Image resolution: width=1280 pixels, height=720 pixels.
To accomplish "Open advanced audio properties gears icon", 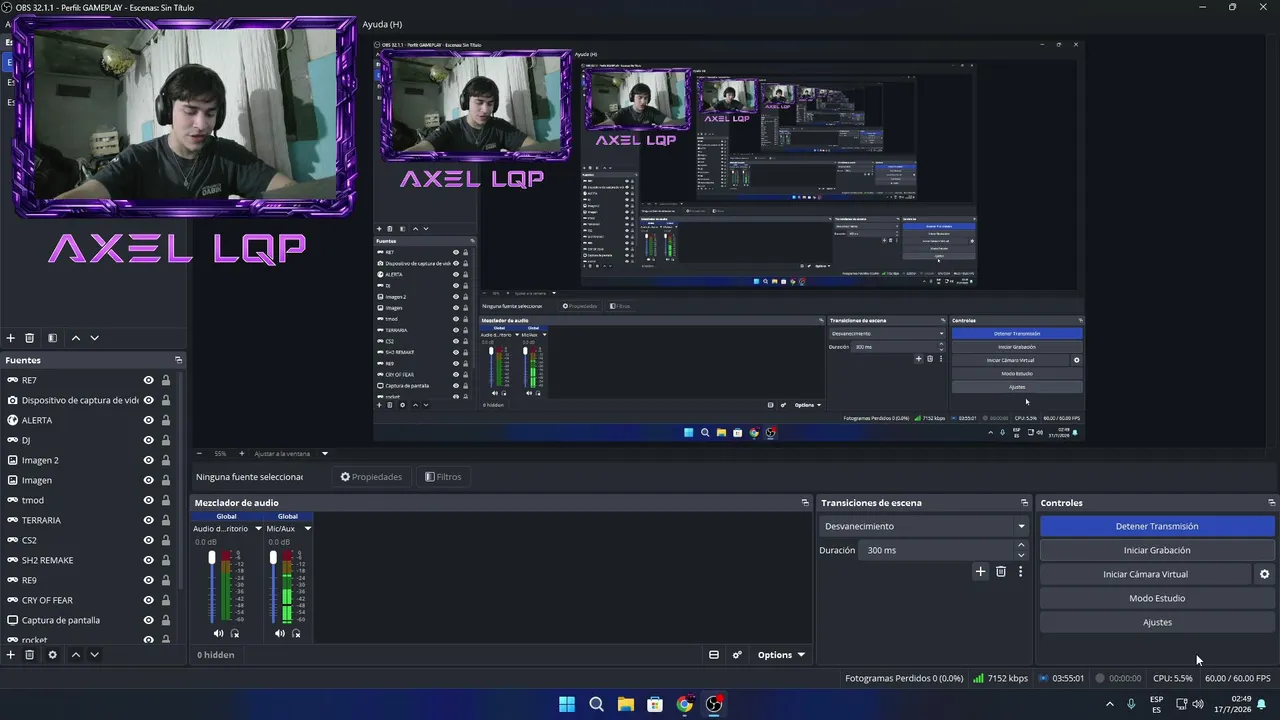I will coord(737,655).
